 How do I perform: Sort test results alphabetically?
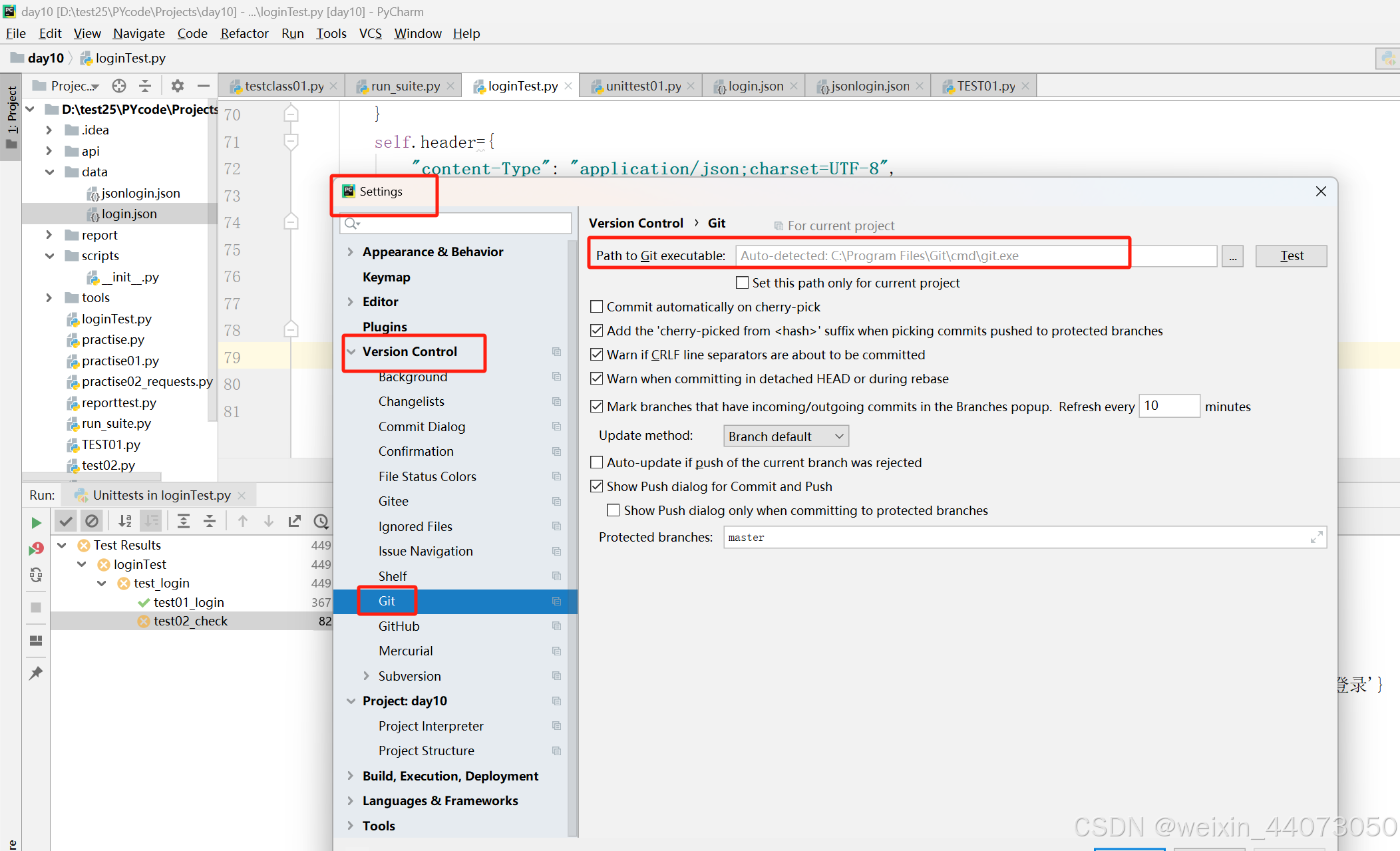[124, 521]
